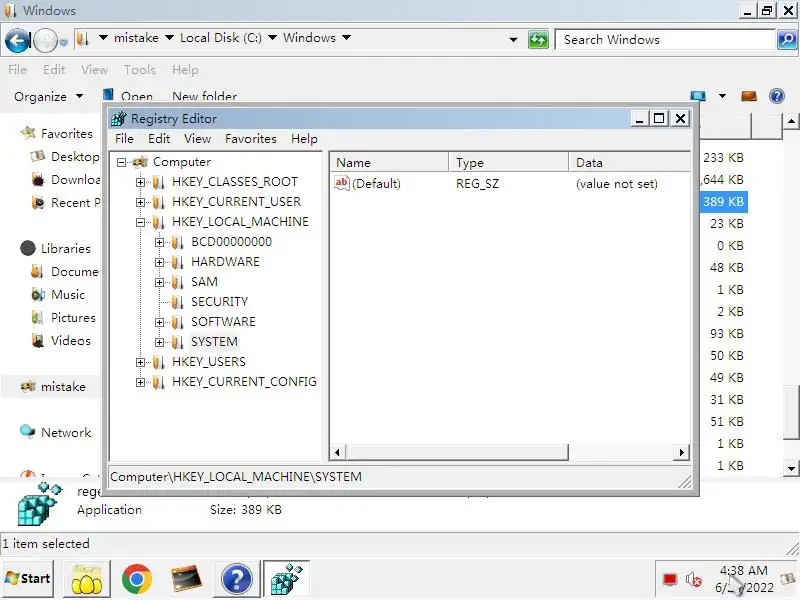Open Explorer help question mark icon
This screenshot has height=600, width=800.
point(777,96)
